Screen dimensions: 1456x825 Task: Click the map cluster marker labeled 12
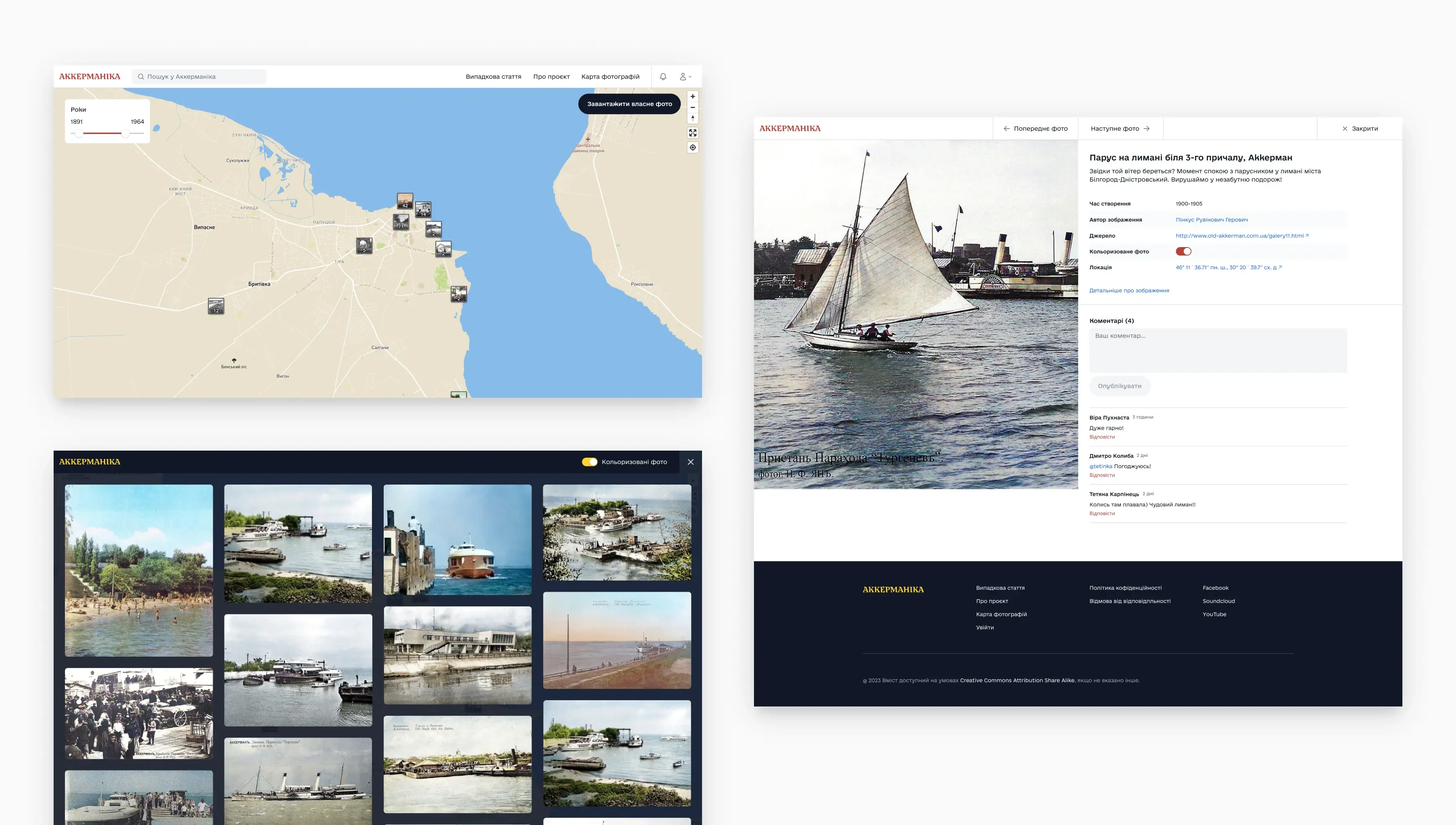click(x=216, y=306)
